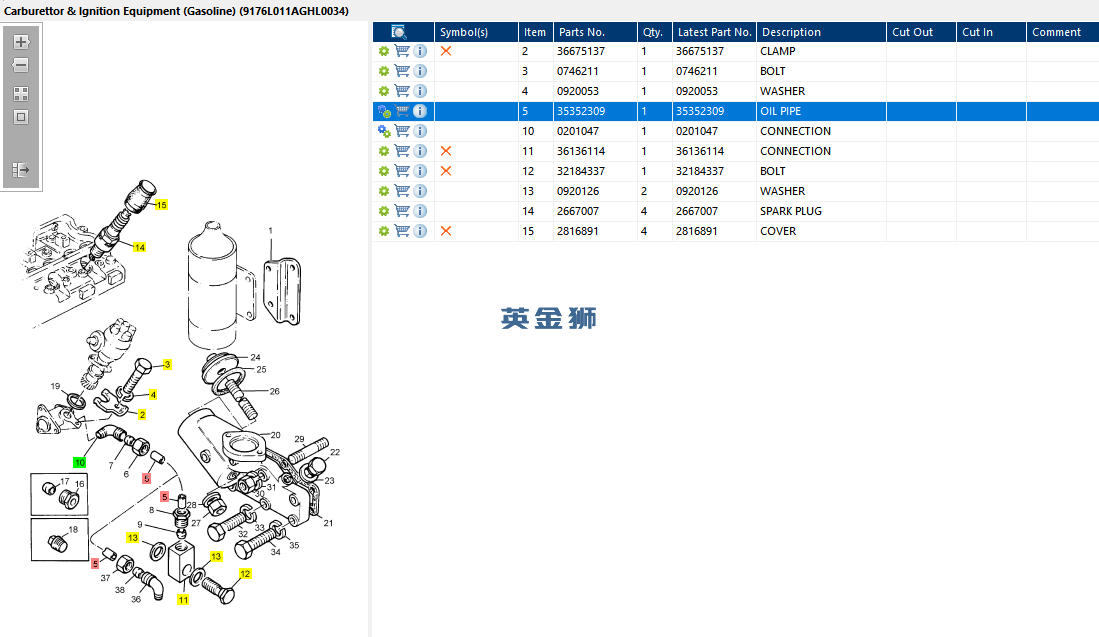Click parts number 0201047 in Parts No. column
Viewport: 1099px width, 637px height.
578,131
